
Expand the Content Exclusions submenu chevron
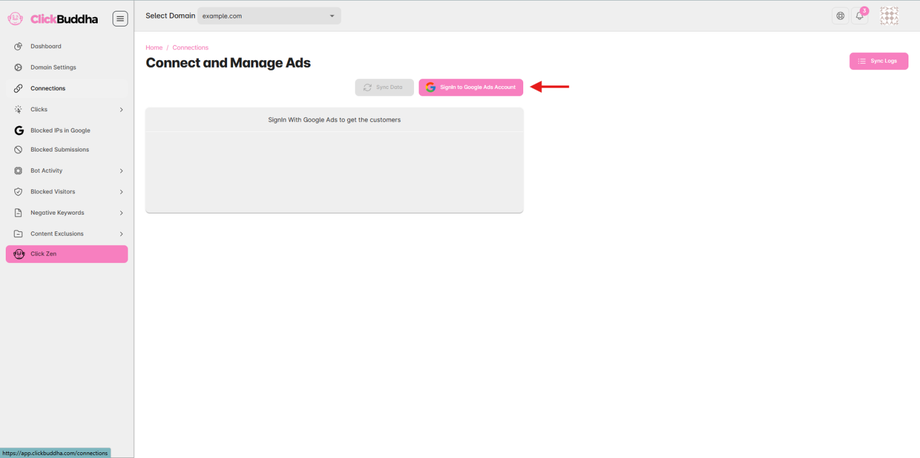(121, 233)
